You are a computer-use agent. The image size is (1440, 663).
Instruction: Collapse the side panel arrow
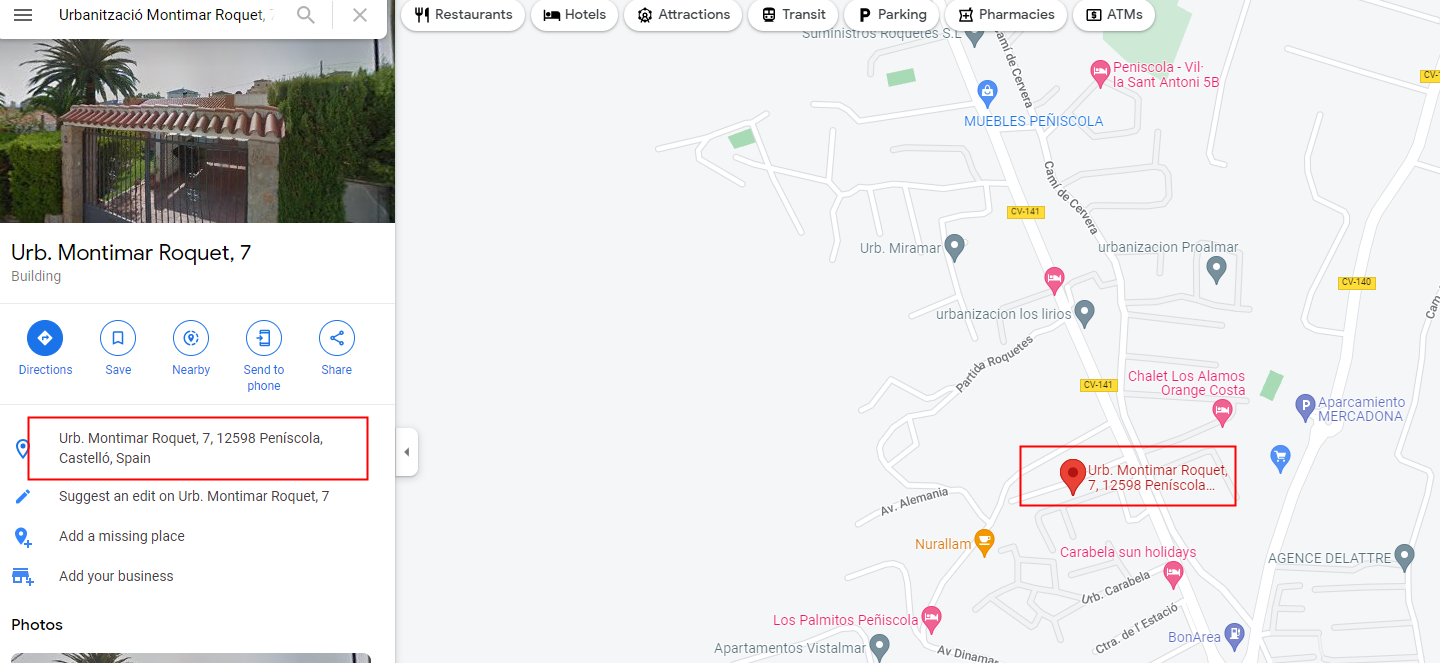(406, 452)
